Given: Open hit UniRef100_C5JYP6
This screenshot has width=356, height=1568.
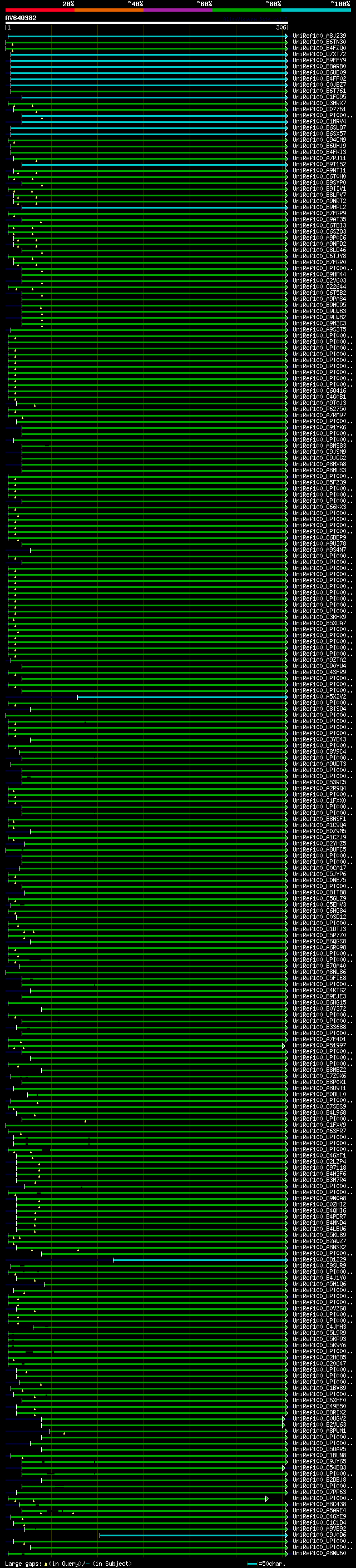Looking at the screenshot, I should coord(319,874).
